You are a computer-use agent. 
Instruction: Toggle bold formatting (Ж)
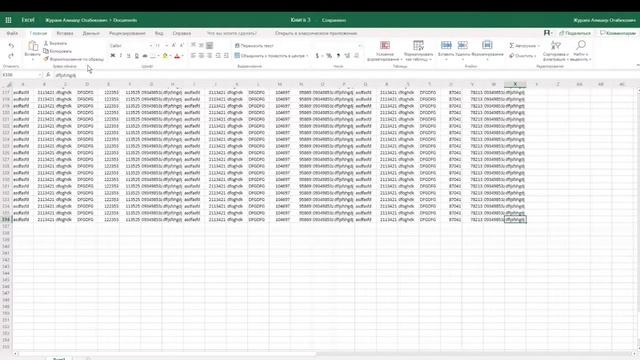(x=113, y=56)
